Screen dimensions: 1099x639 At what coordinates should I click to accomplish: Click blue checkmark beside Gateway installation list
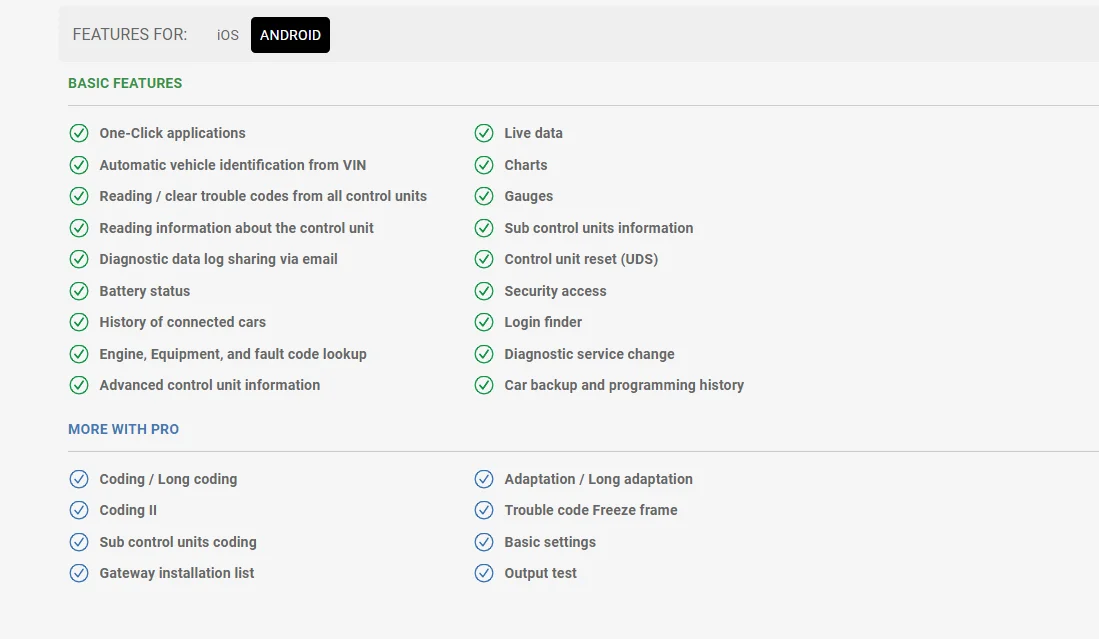79,573
